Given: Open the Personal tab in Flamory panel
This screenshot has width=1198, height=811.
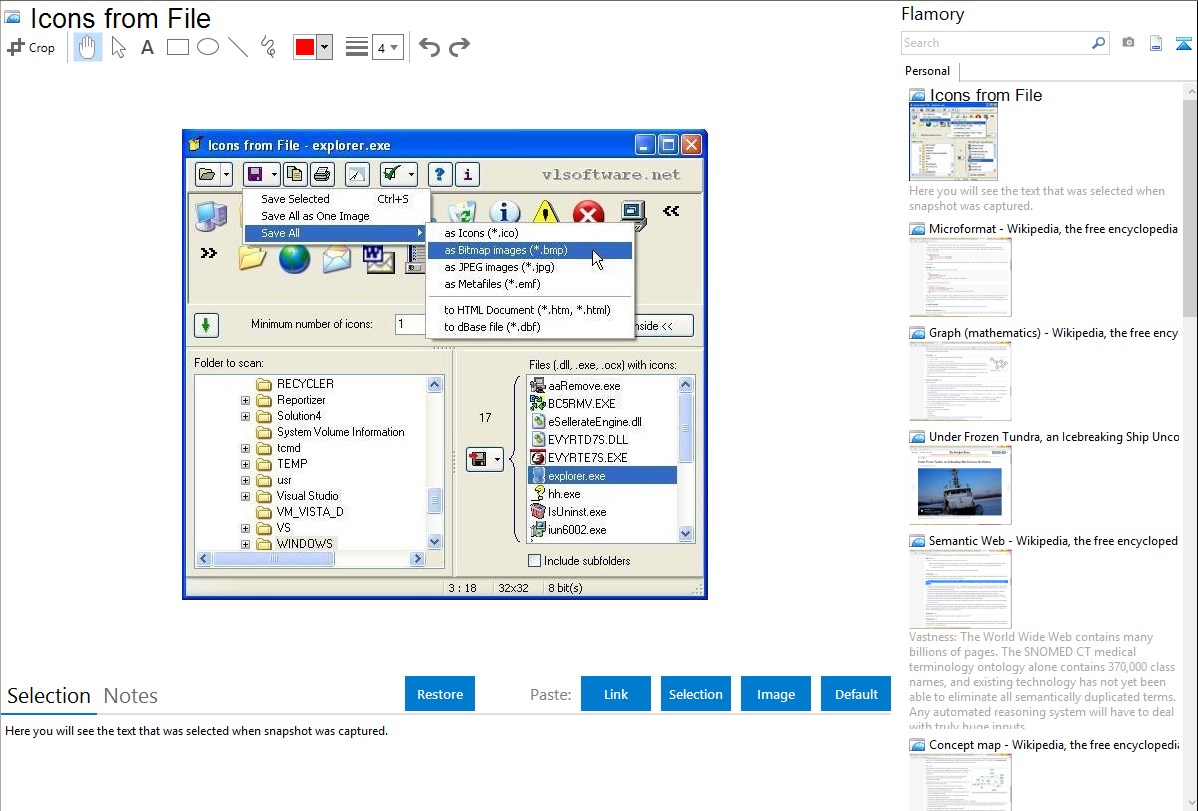Looking at the screenshot, I should [x=927, y=71].
